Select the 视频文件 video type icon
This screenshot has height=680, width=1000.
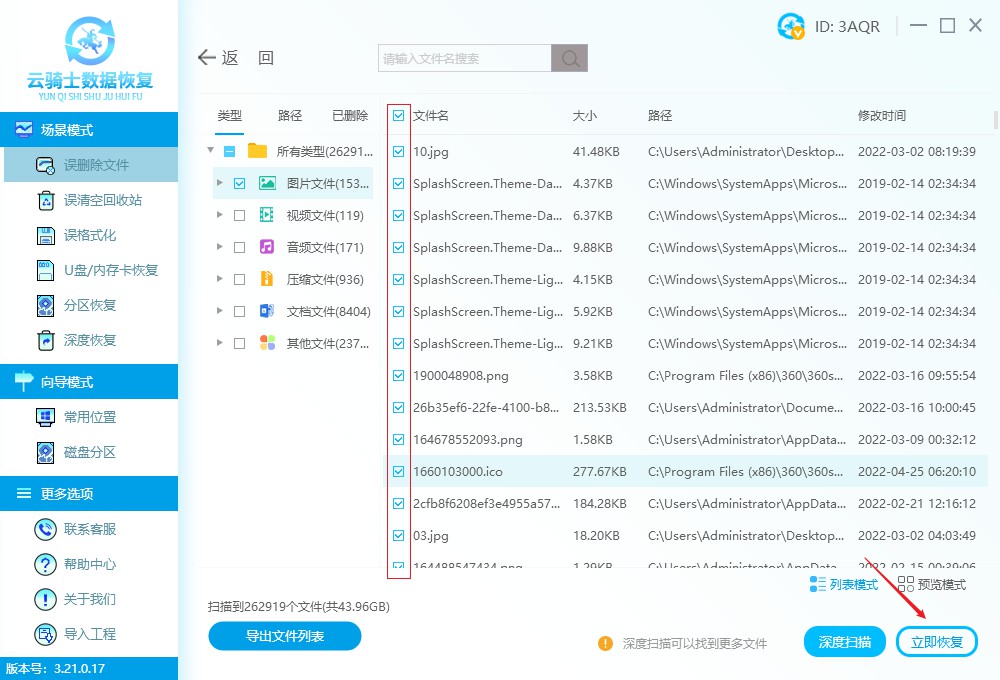[267, 215]
